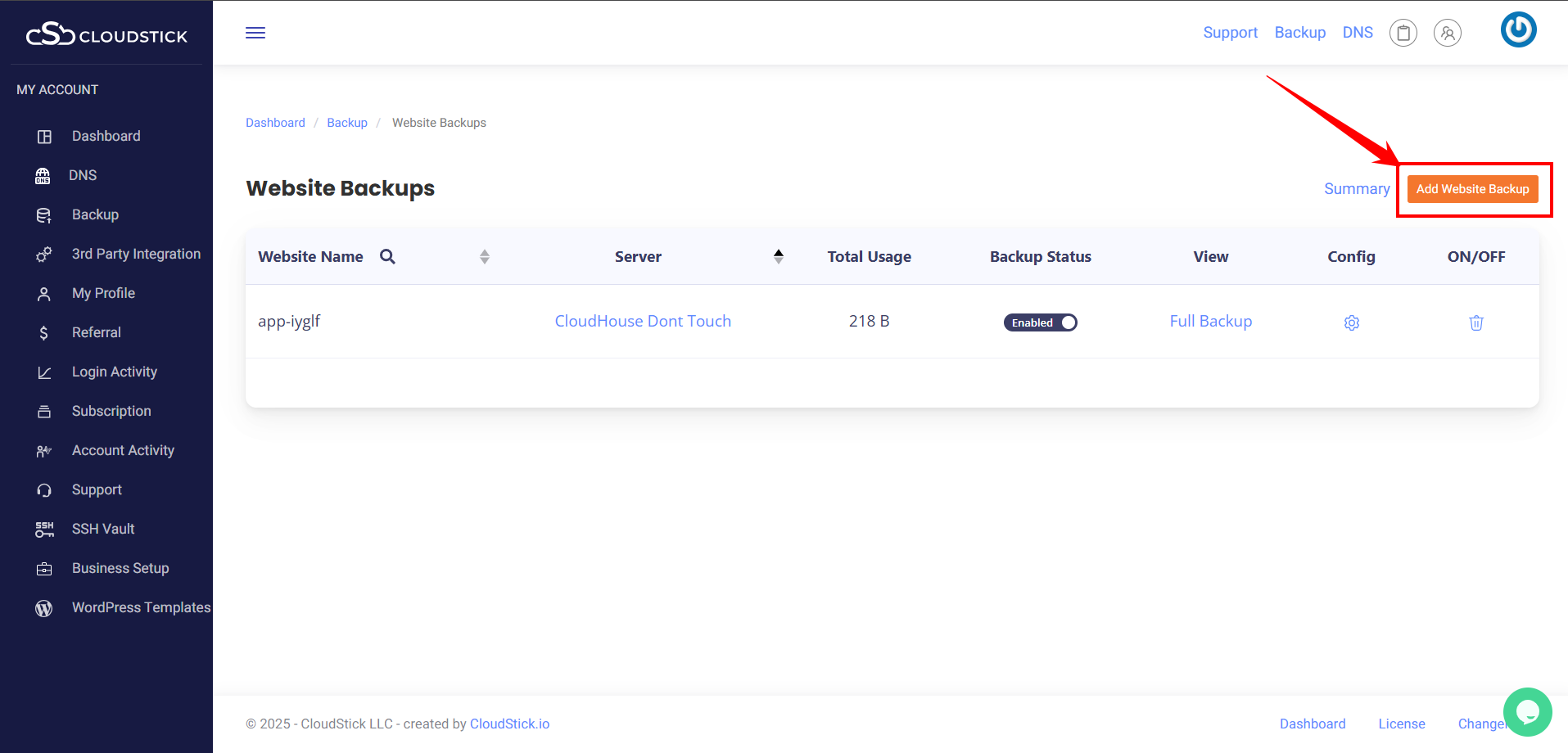The width and height of the screenshot is (1568, 753).
Task: Go to Backup in breadcrumb
Action: click(x=347, y=123)
